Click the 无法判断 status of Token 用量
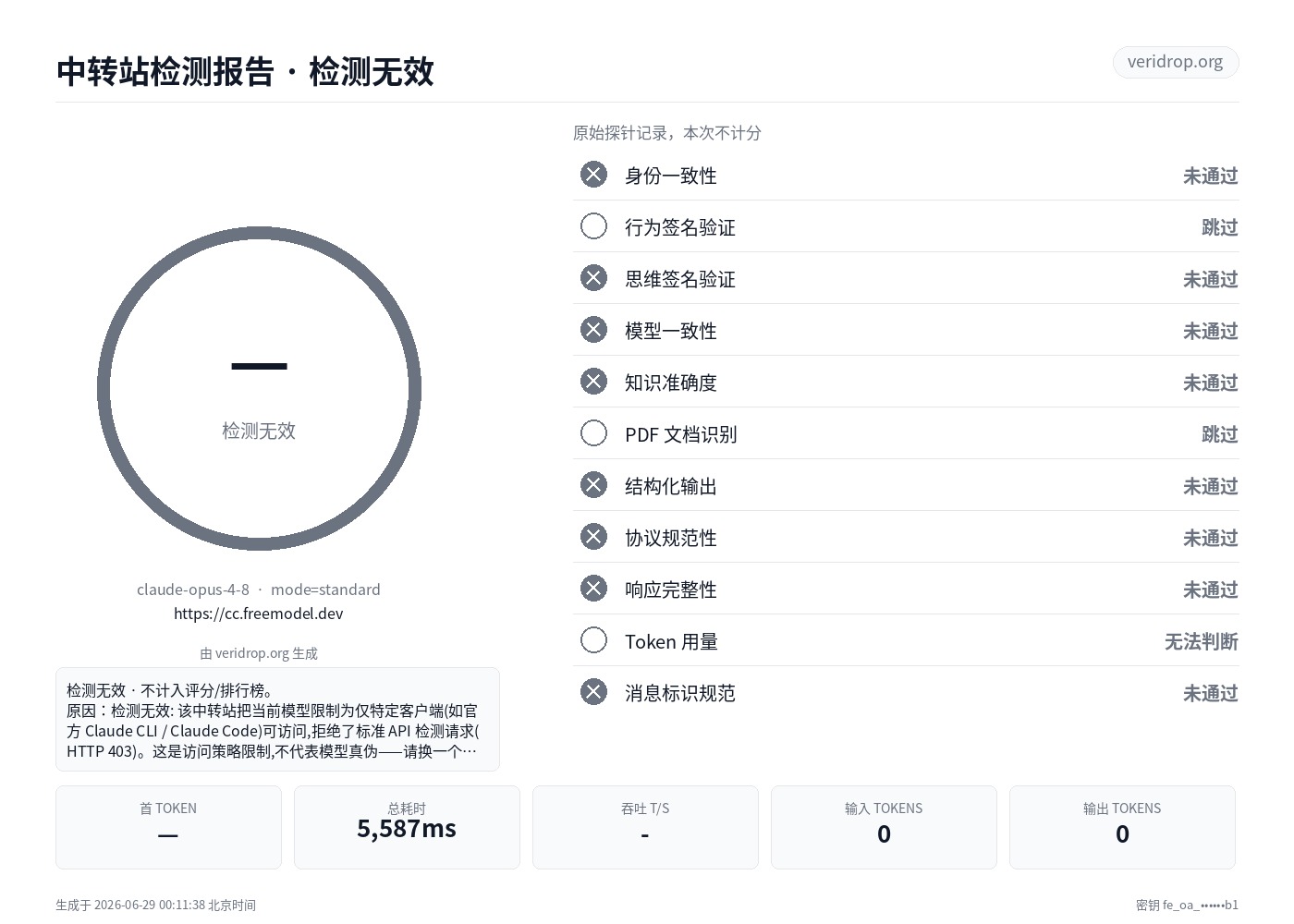This screenshot has height=924, width=1294. 1201,641
